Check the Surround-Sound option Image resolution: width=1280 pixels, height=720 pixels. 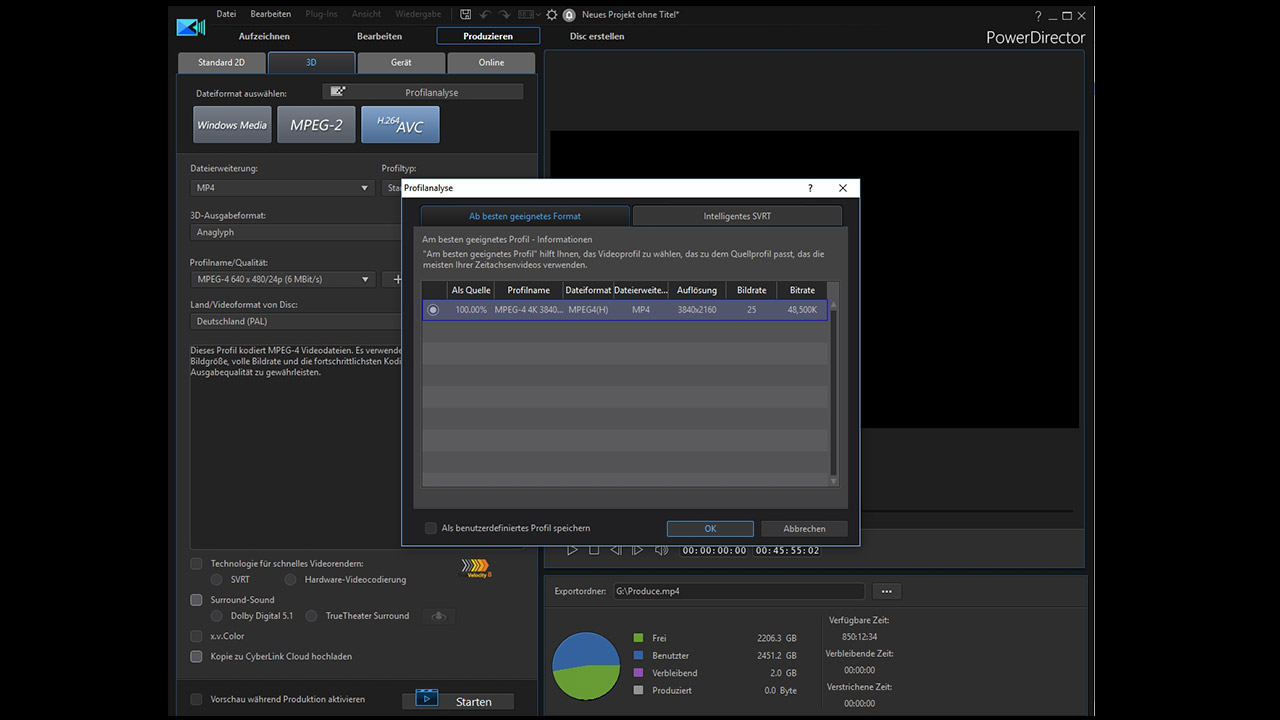coord(196,600)
